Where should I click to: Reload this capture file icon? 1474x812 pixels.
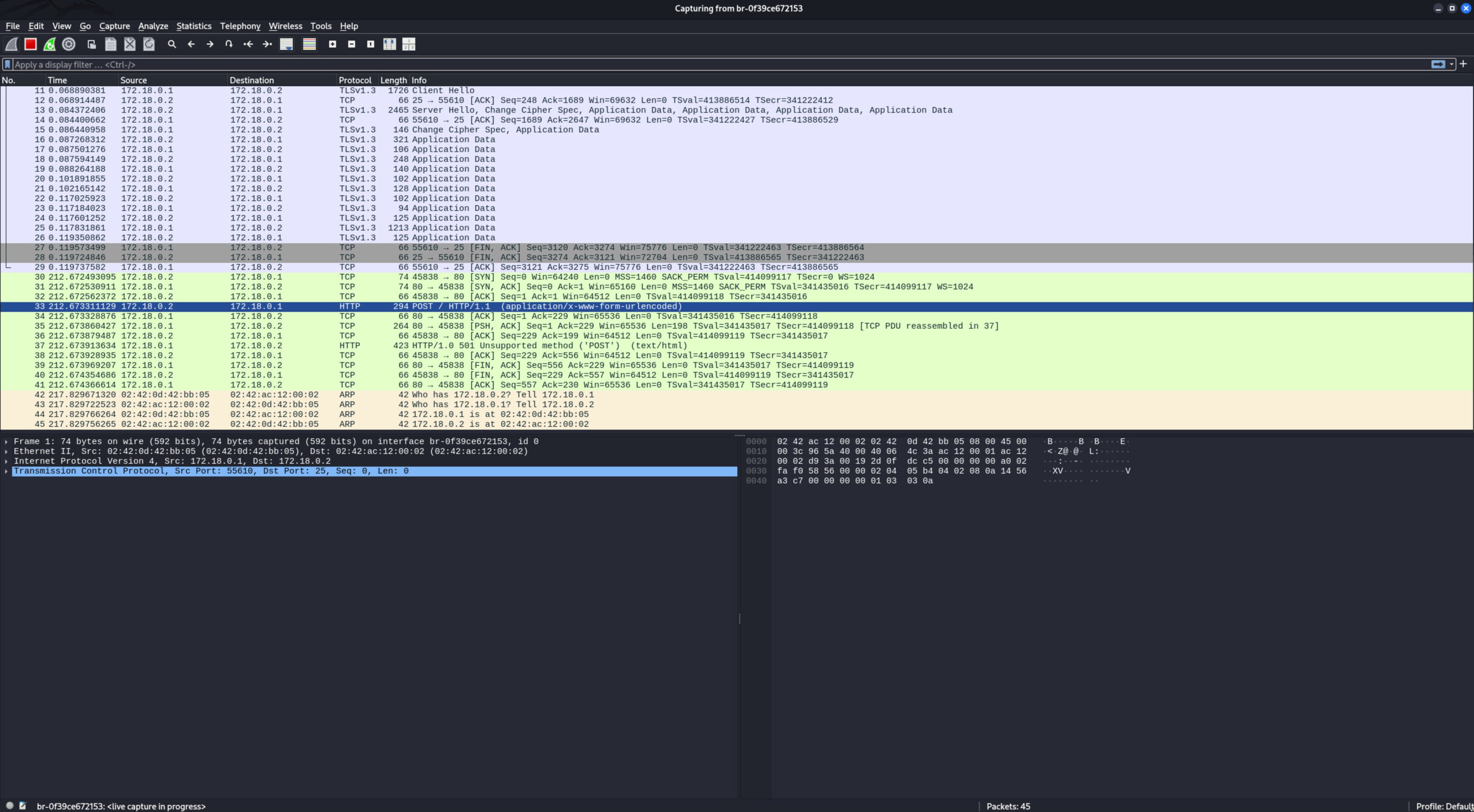coord(149,44)
